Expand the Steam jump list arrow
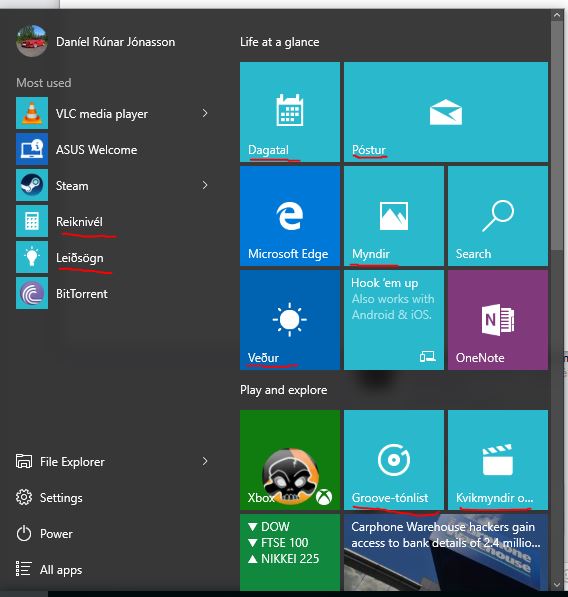The width and height of the screenshot is (568, 597). pyautogui.click(x=205, y=185)
